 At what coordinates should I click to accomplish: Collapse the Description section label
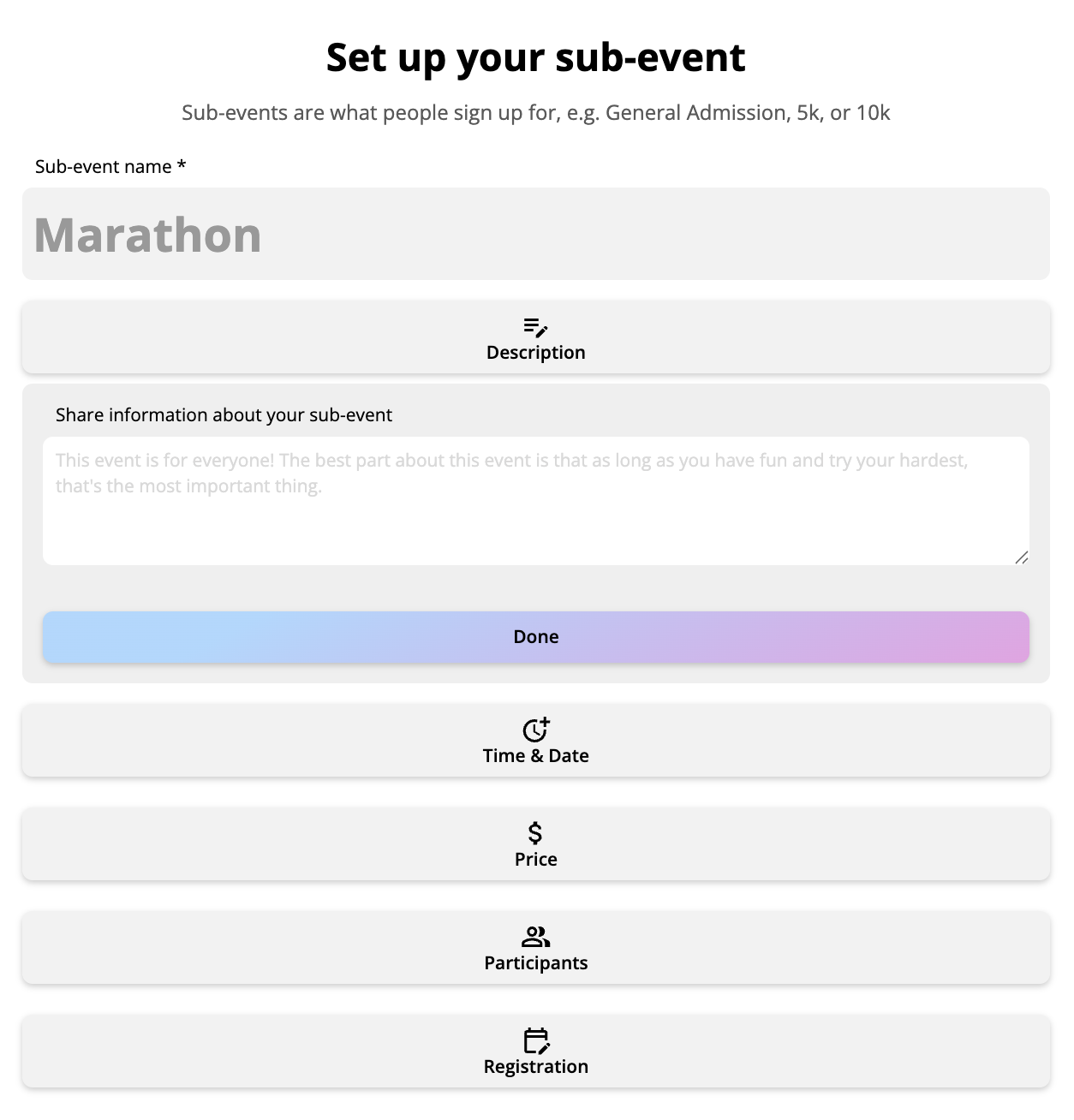pos(535,353)
